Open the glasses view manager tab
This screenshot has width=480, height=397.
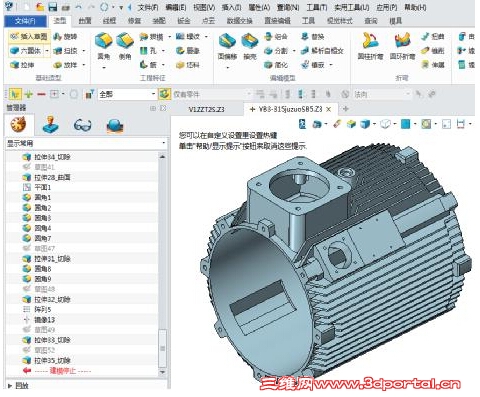82,126
